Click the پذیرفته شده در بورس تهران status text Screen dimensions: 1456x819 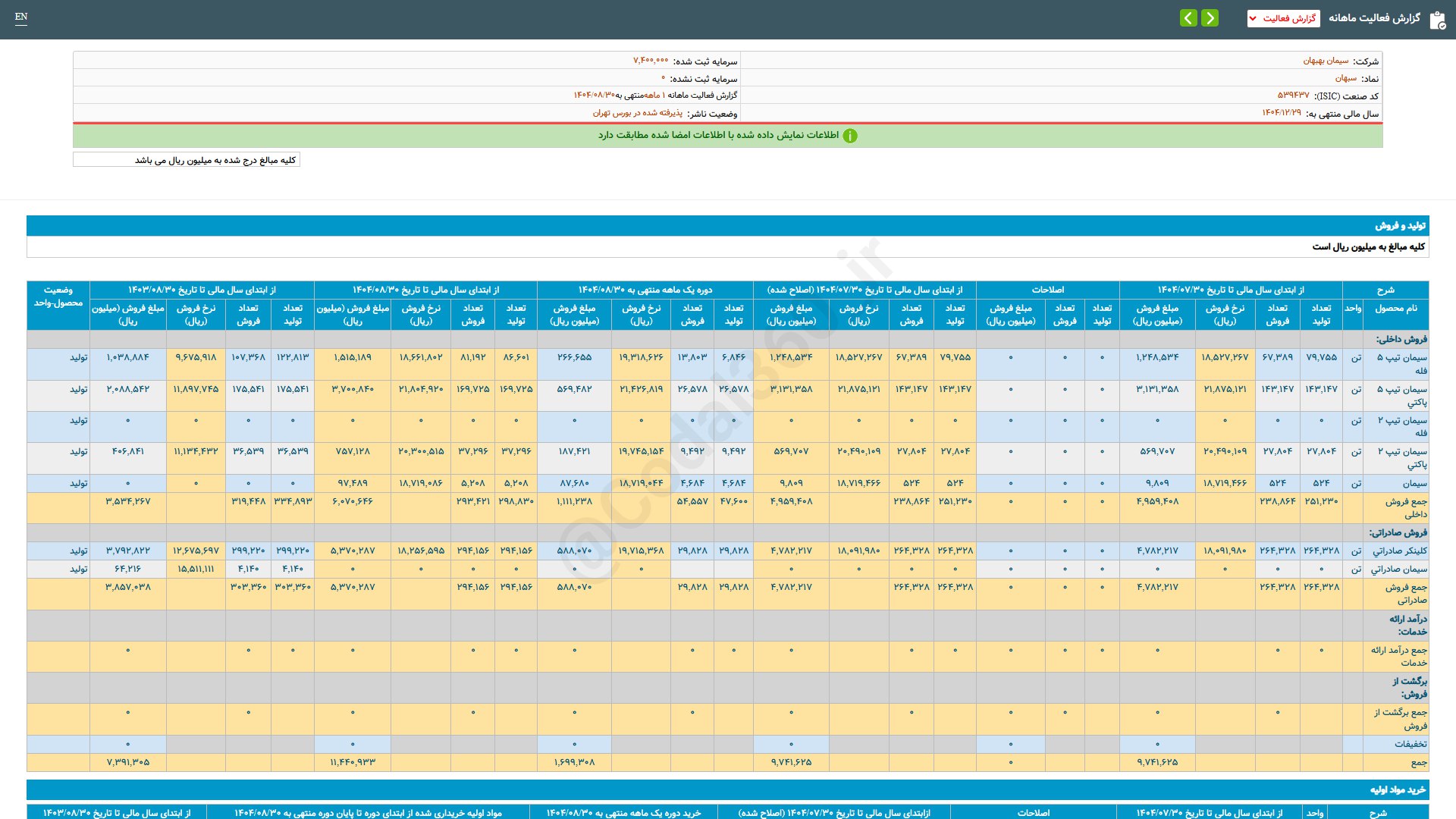(637, 113)
